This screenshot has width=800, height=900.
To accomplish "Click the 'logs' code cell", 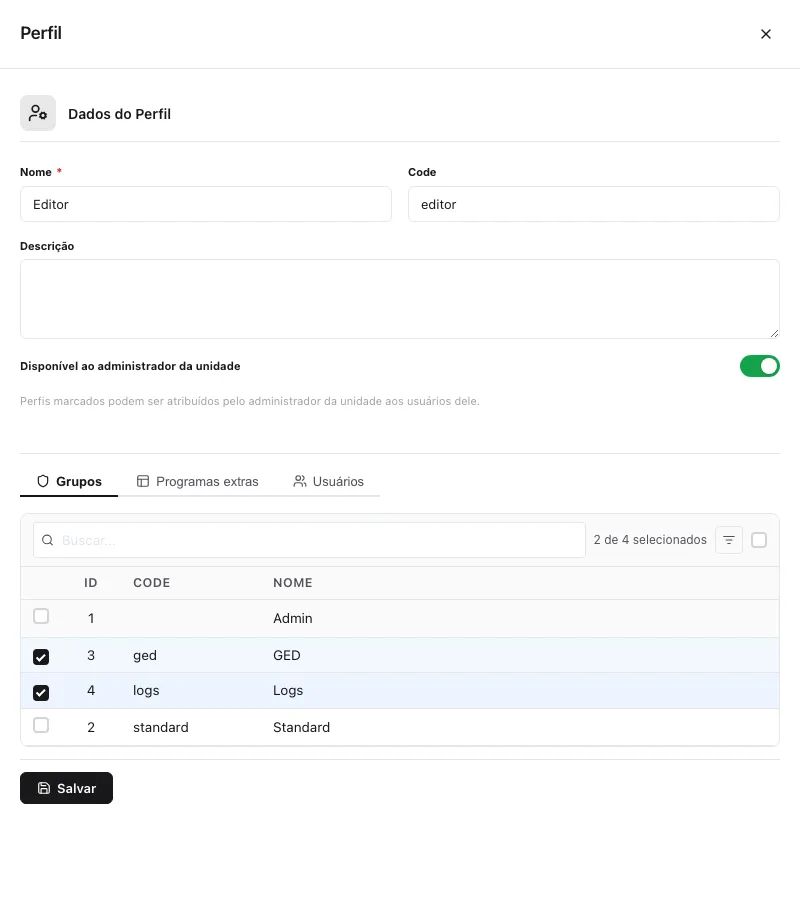I will click(x=146, y=690).
